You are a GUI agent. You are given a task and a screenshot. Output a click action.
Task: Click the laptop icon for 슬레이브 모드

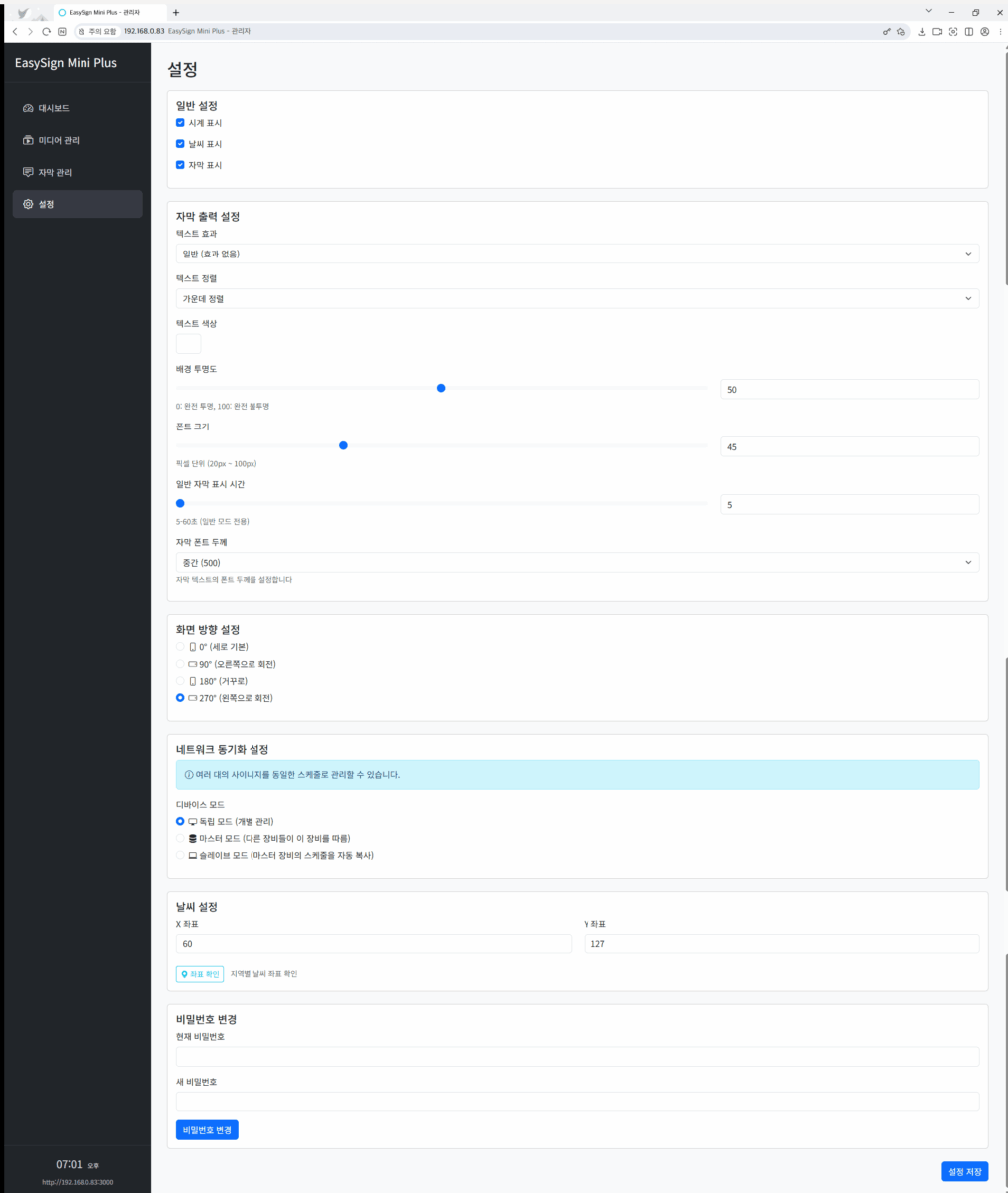(x=193, y=856)
